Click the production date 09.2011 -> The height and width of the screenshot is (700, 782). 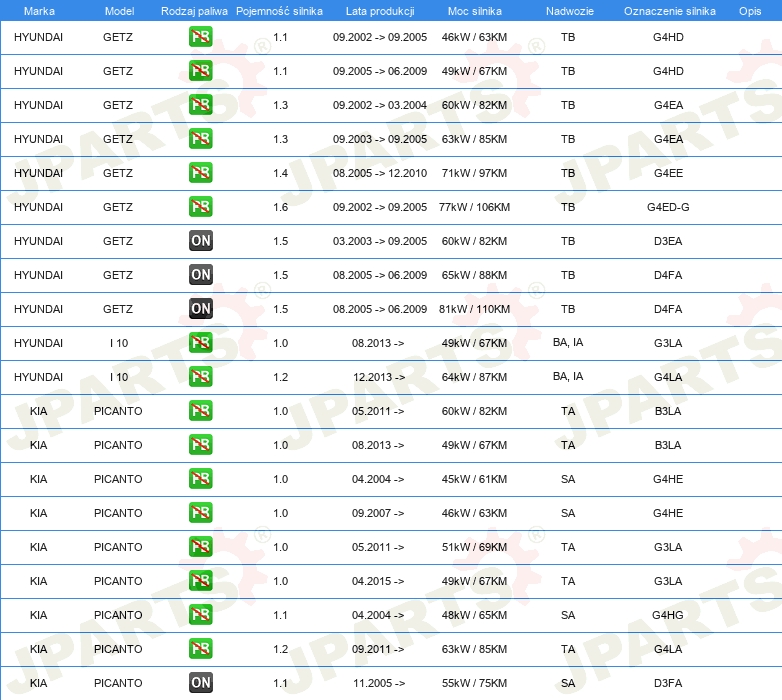point(378,649)
